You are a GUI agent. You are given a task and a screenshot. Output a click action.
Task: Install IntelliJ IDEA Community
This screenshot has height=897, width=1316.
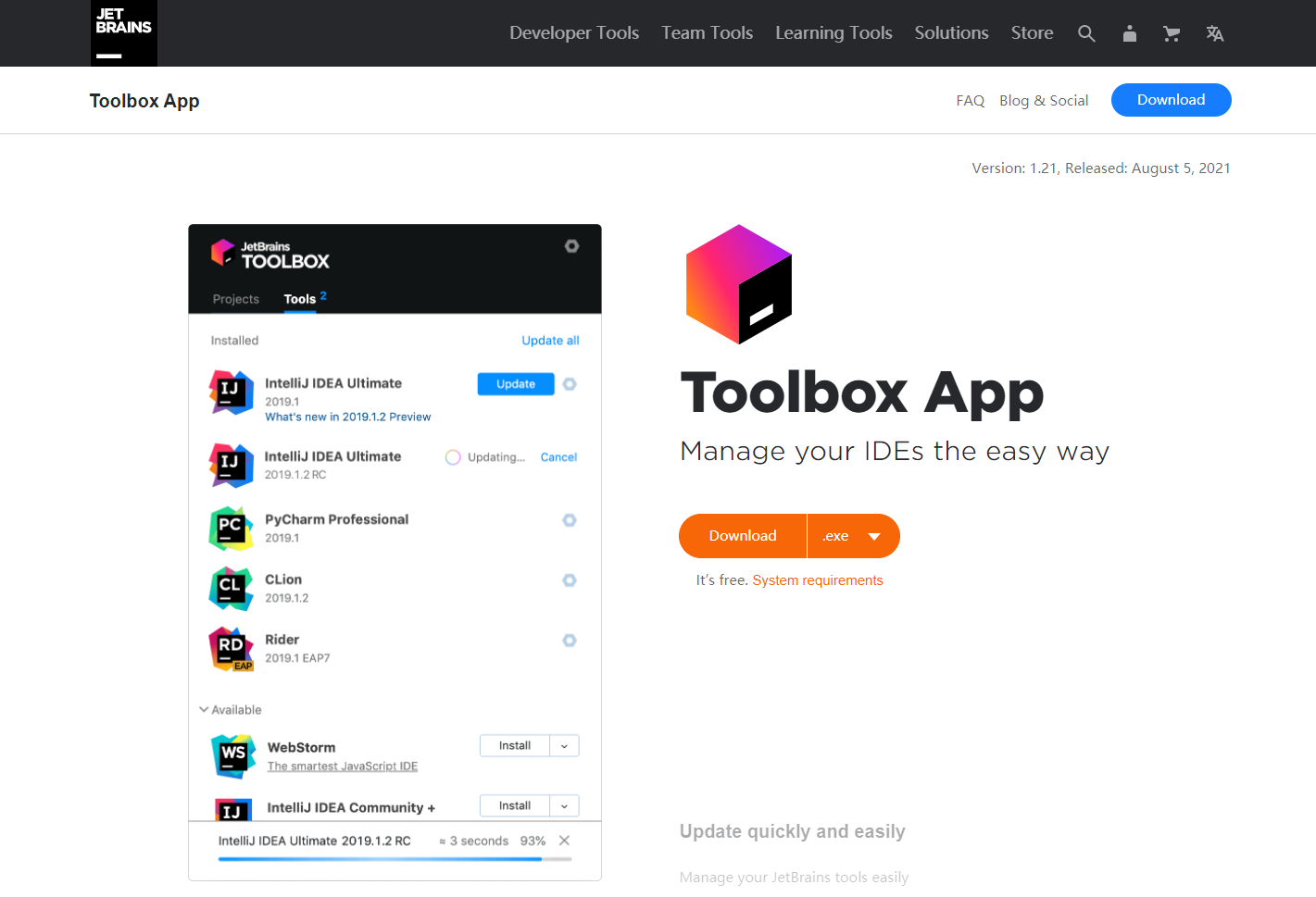(x=515, y=806)
